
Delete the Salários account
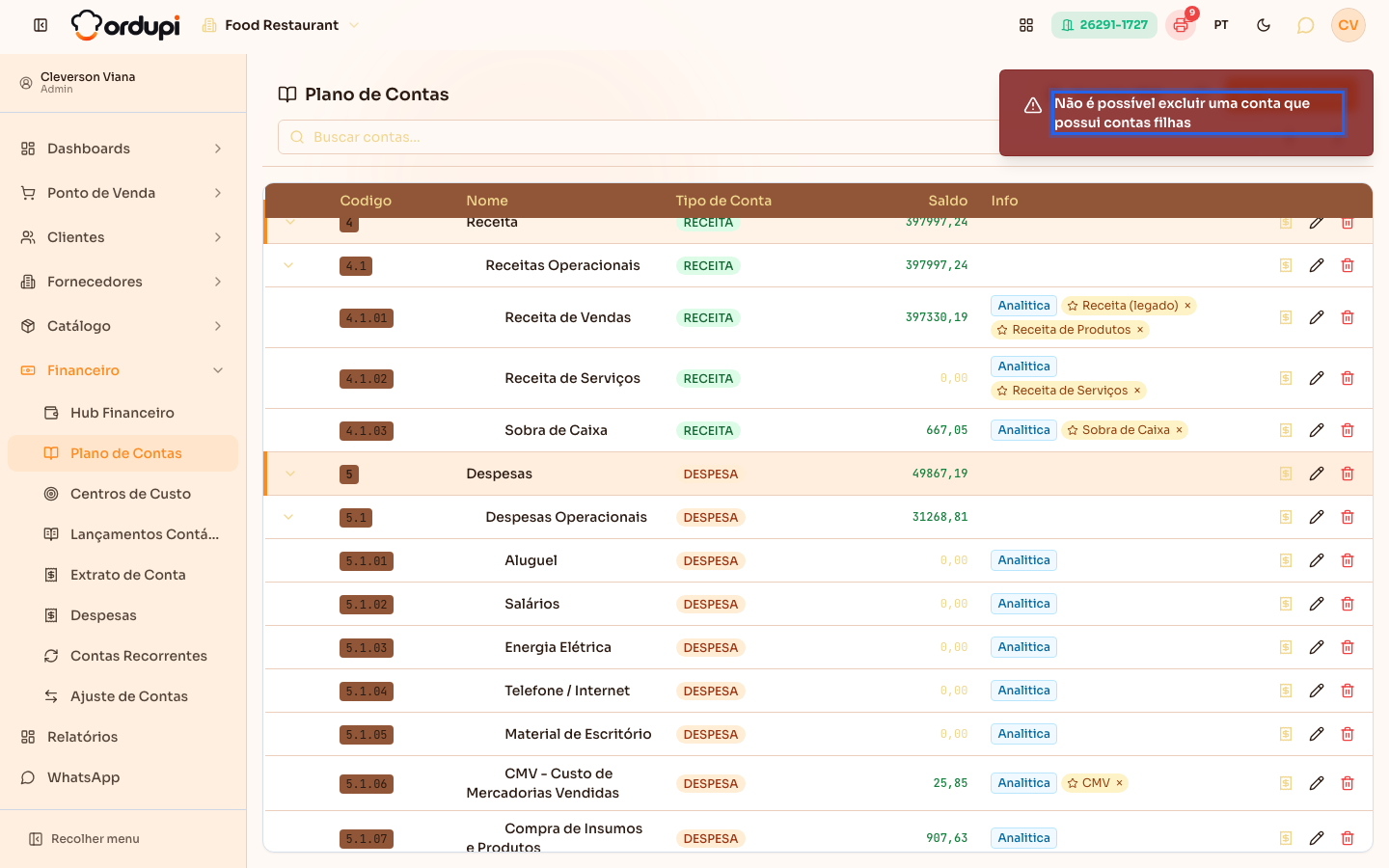click(x=1348, y=604)
